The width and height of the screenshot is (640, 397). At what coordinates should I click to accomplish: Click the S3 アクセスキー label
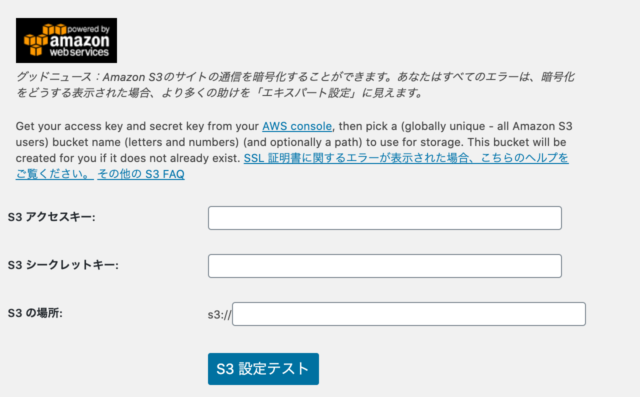point(51,217)
